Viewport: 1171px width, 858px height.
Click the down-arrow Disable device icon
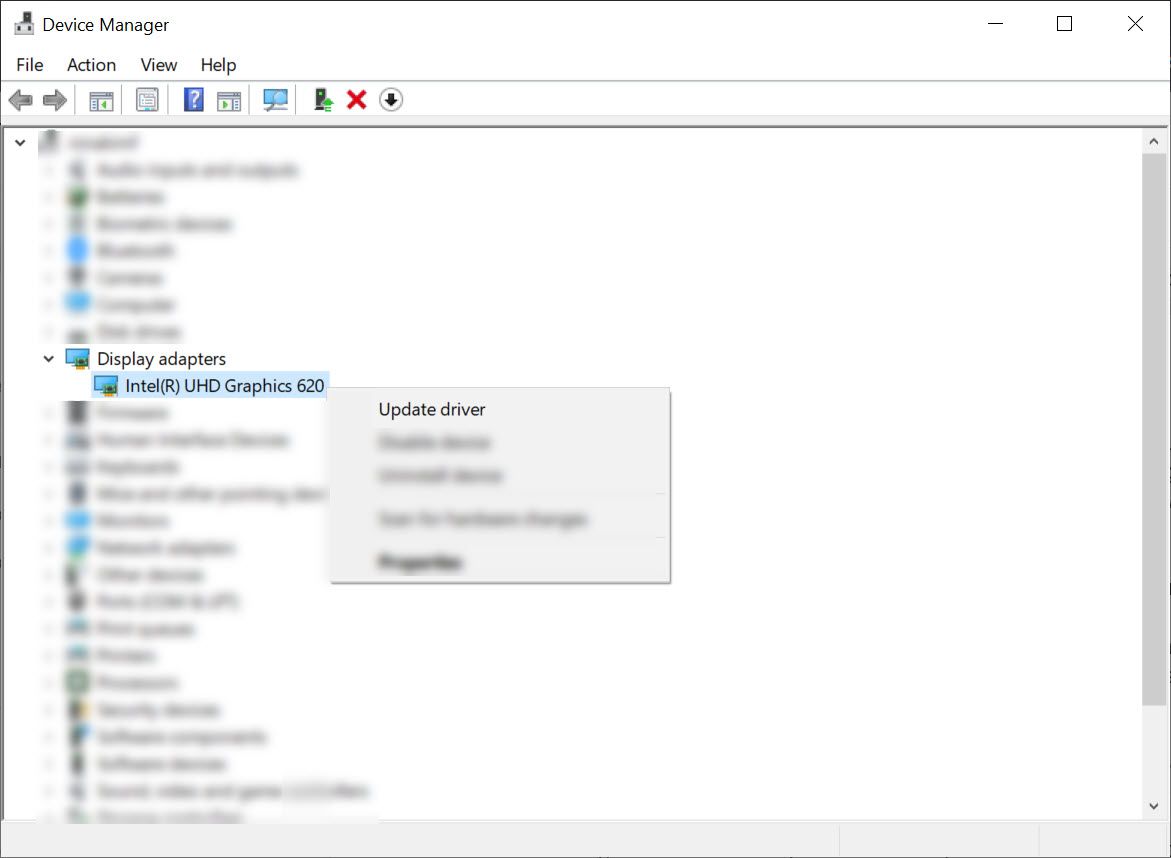pyautogui.click(x=391, y=99)
